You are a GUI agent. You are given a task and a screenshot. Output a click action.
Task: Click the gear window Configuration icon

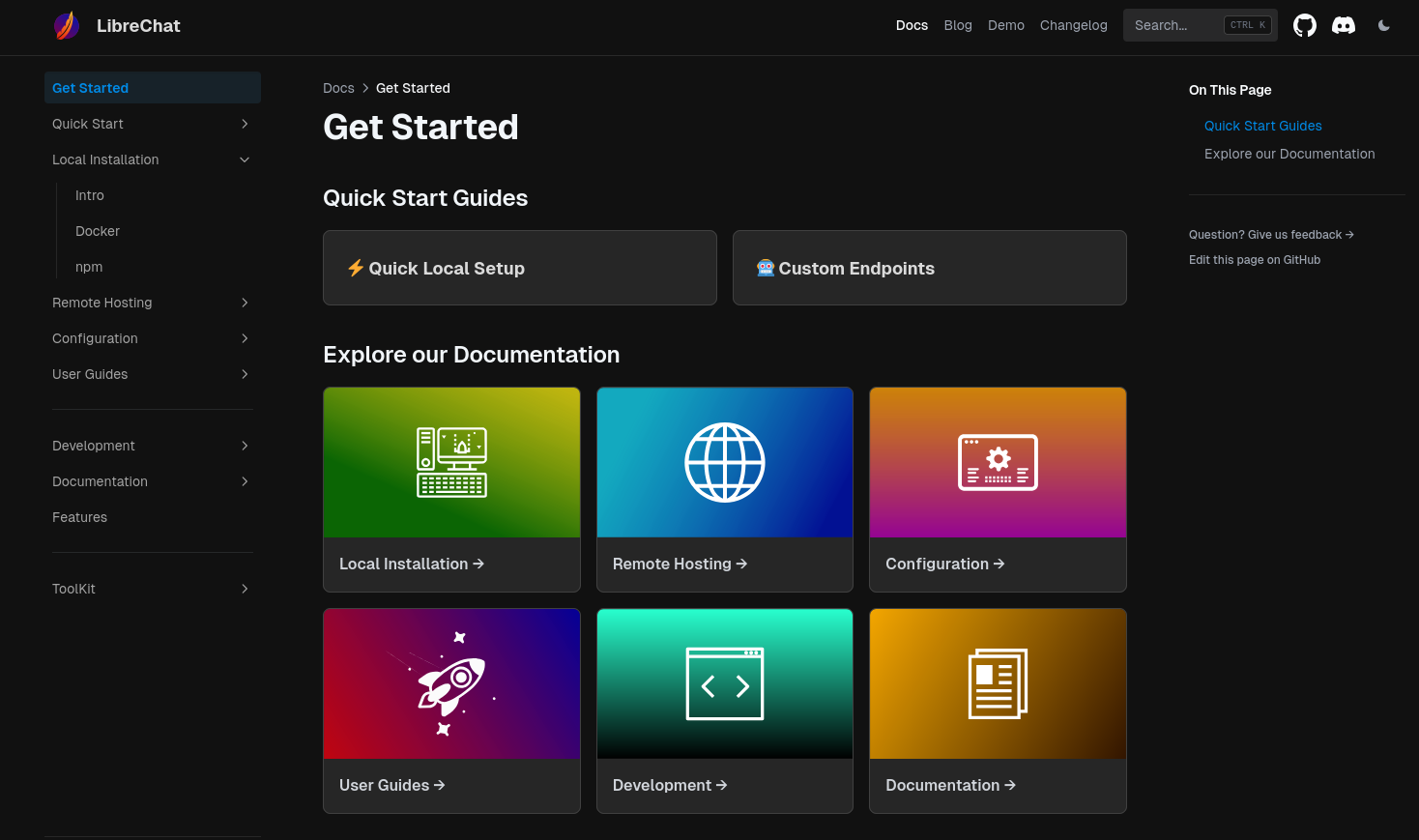[998, 463]
